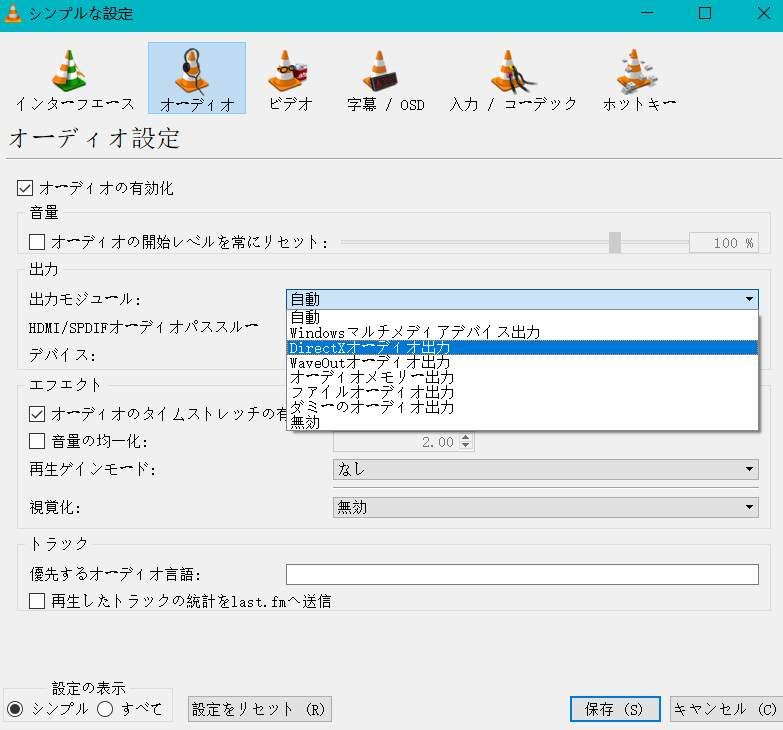This screenshot has width=783, height=730.
Task: Minimize the シンプルな設定 window
Action: tap(647, 13)
